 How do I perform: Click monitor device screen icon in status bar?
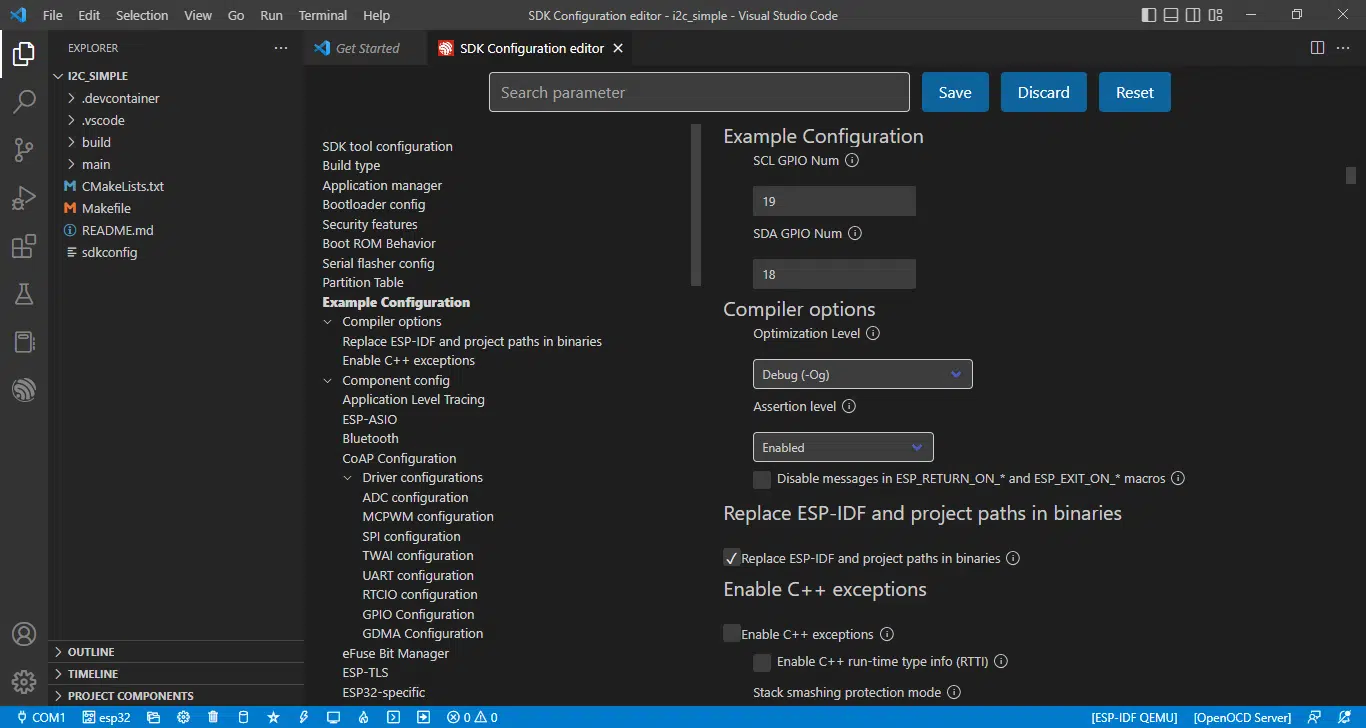coord(334,717)
